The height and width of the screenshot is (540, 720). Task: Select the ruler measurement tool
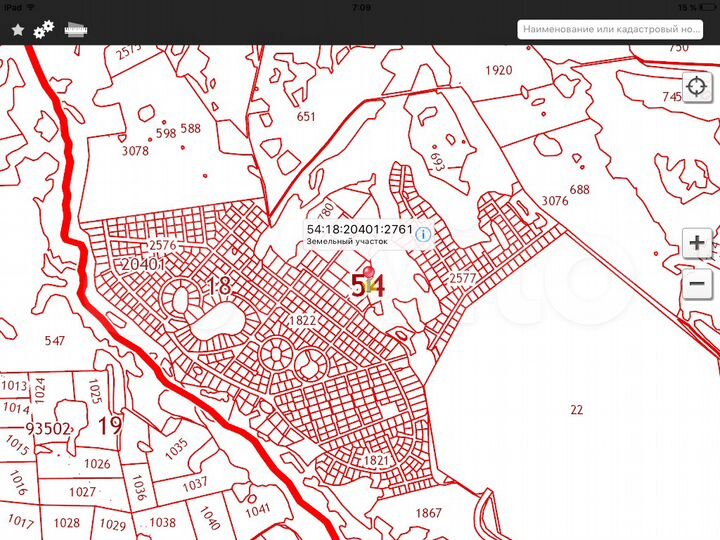(x=75, y=29)
